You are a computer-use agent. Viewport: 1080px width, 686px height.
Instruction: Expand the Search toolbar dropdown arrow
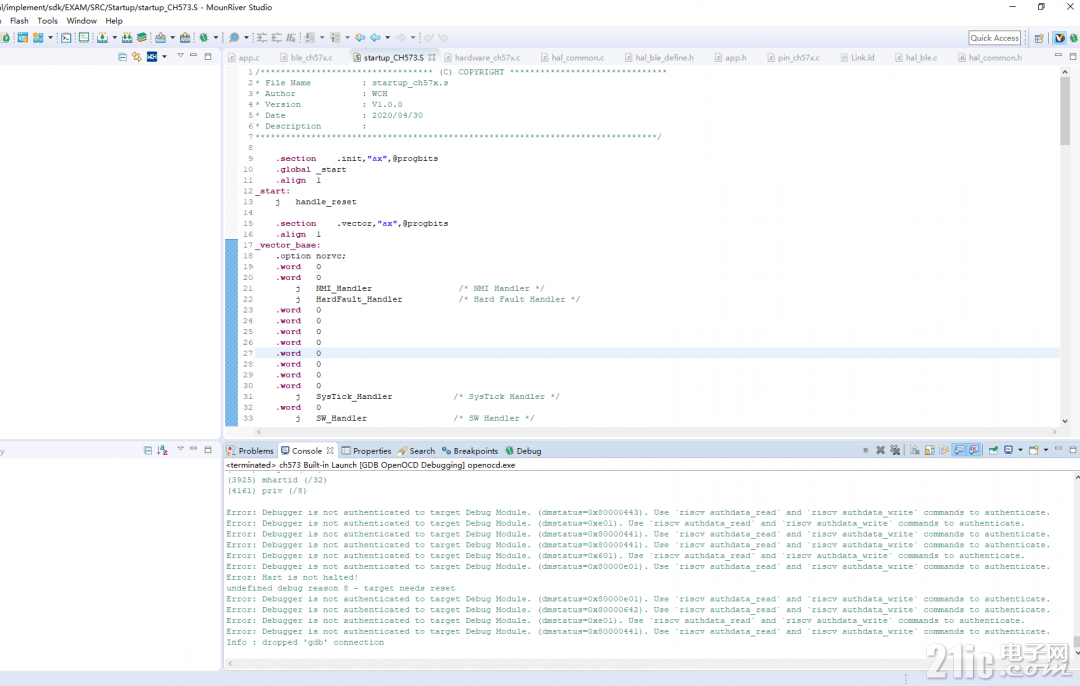246,38
